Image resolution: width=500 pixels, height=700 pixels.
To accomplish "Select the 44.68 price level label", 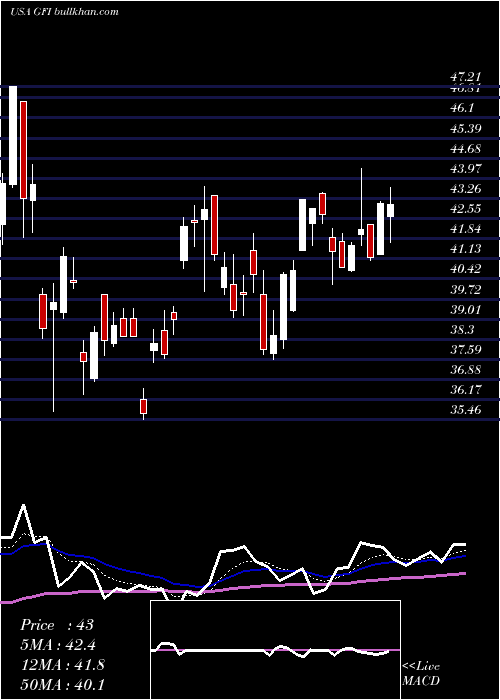I will pos(465,149).
